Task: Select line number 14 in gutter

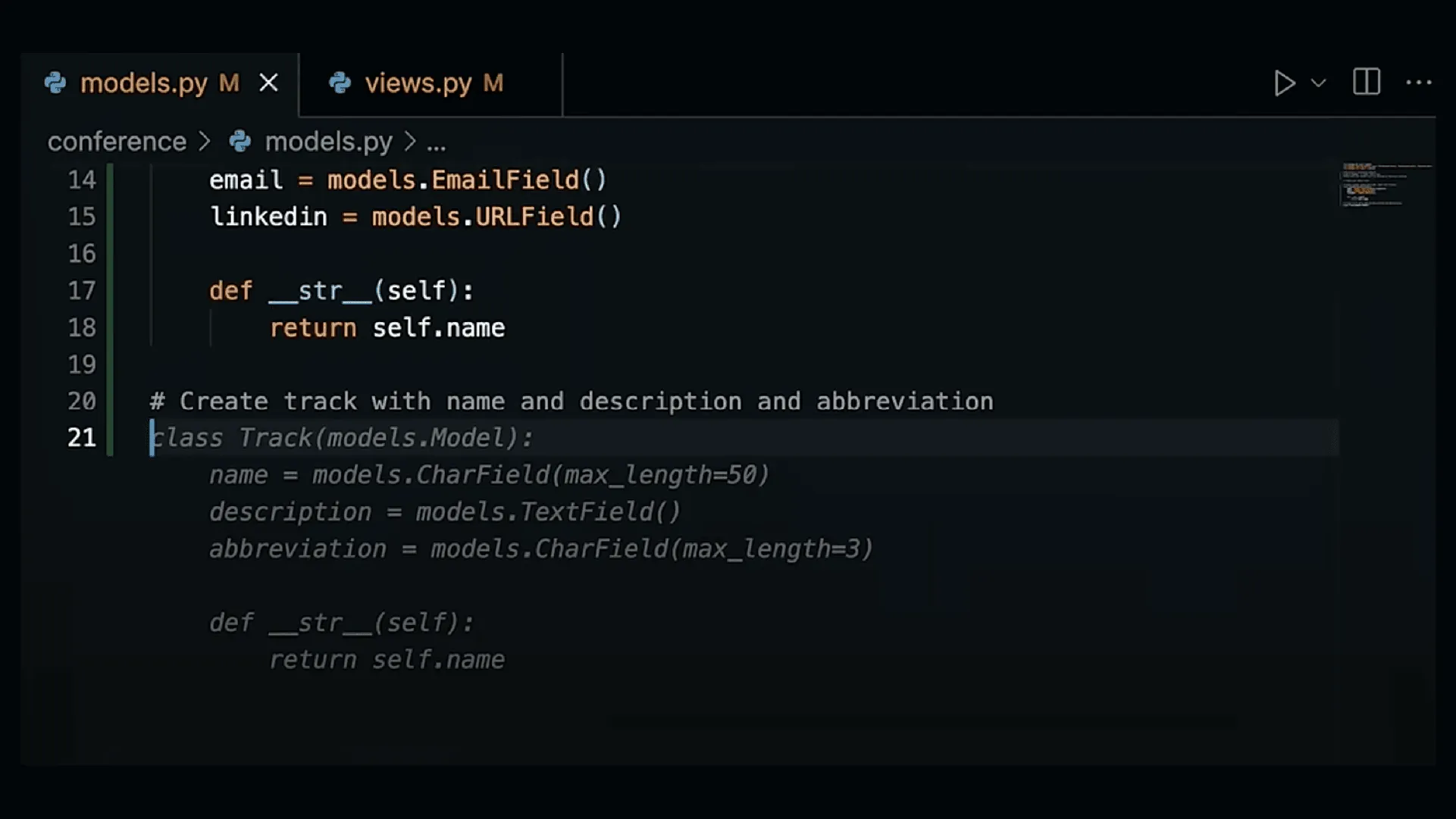Action: tap(82, 180)
